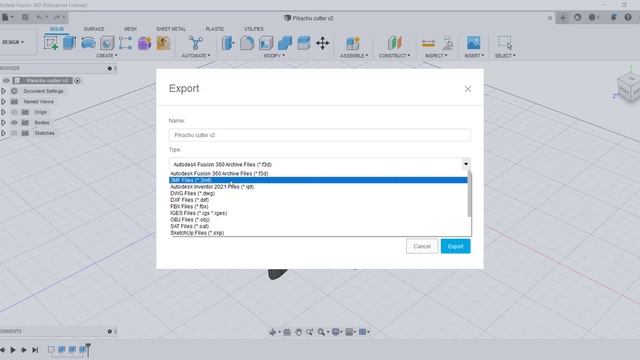Select the Create Form tool icon

(x=144, y=43)
